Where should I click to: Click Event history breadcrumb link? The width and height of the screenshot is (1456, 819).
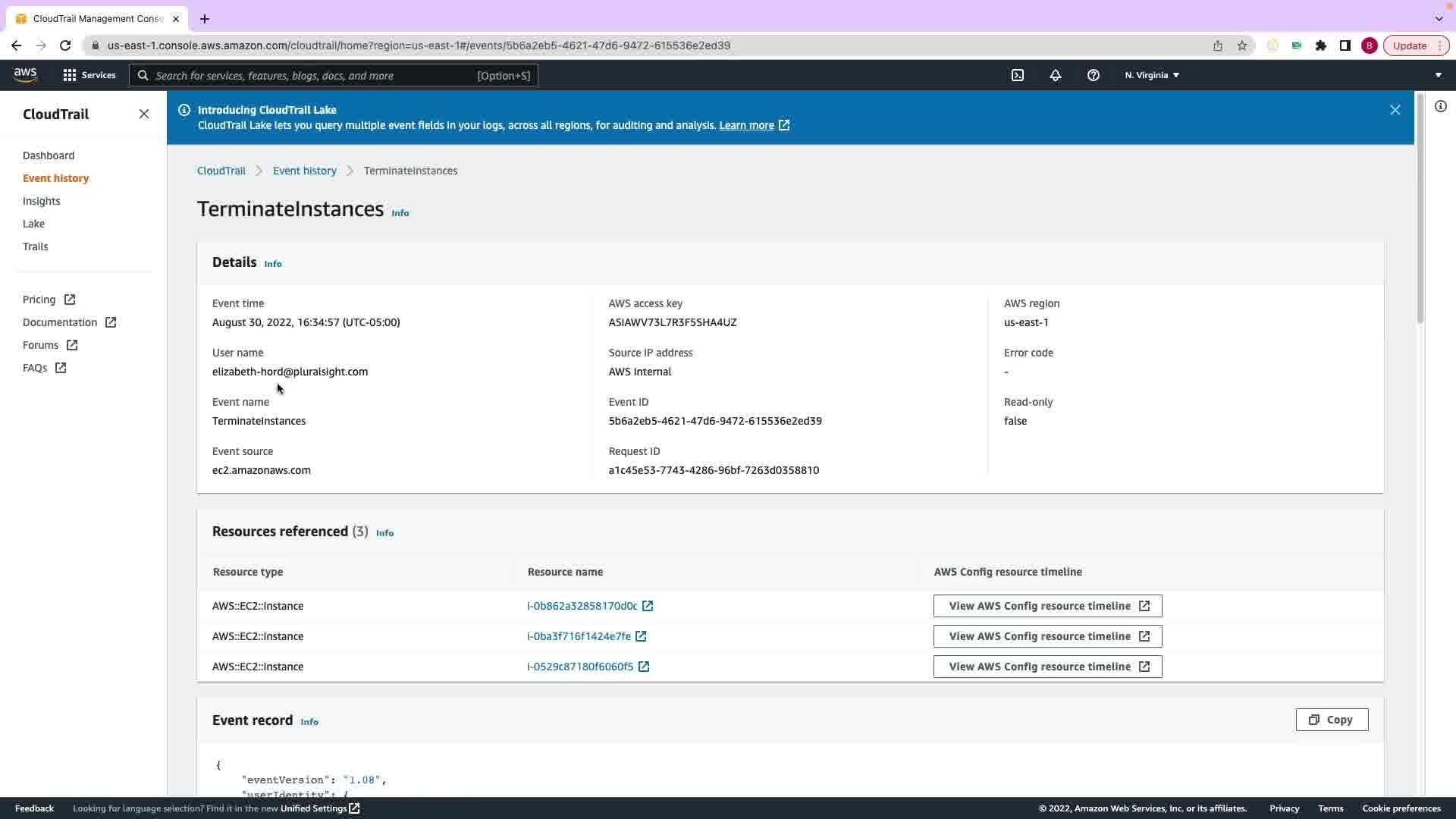304,171
